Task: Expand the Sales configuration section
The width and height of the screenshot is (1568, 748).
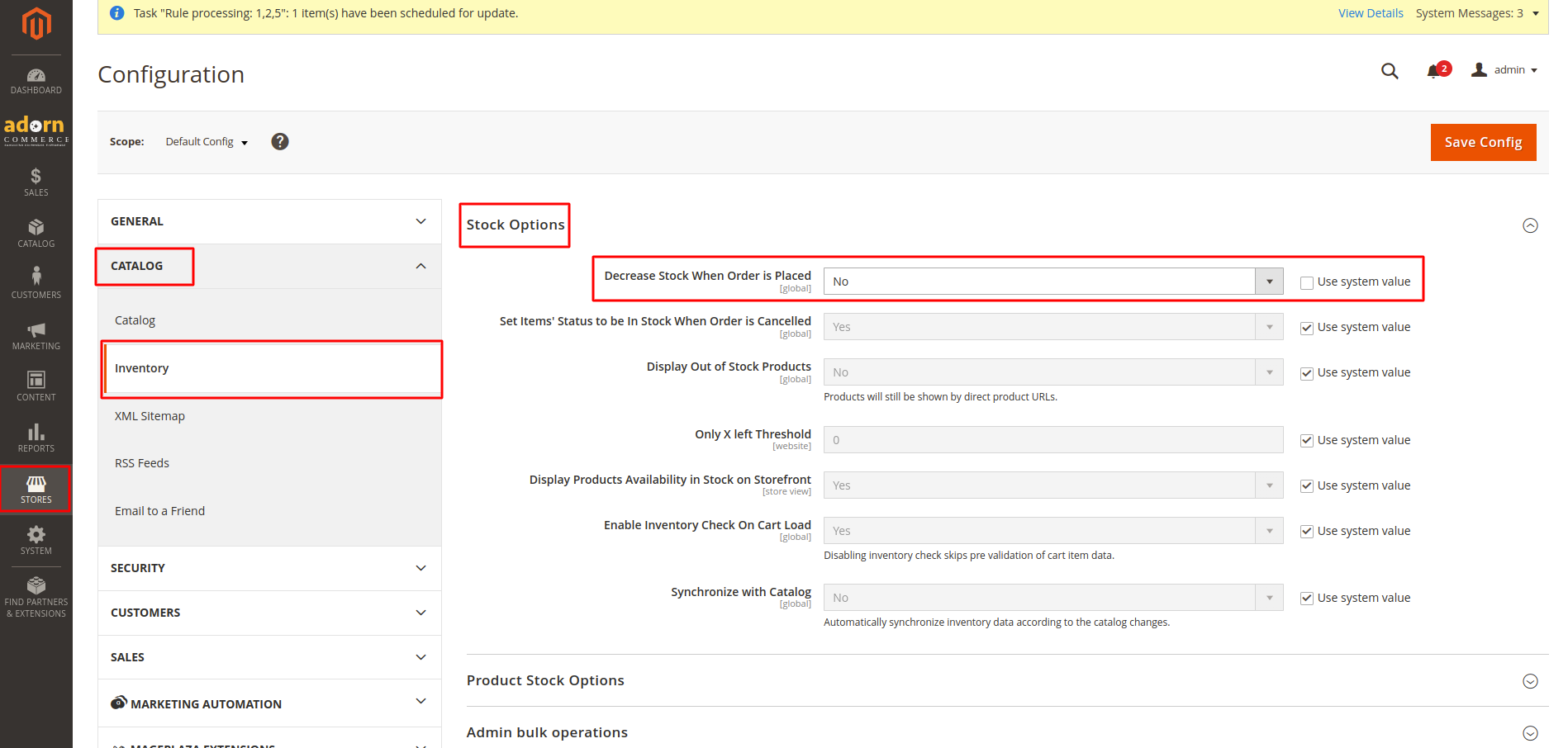Action: tap(269, 657)
